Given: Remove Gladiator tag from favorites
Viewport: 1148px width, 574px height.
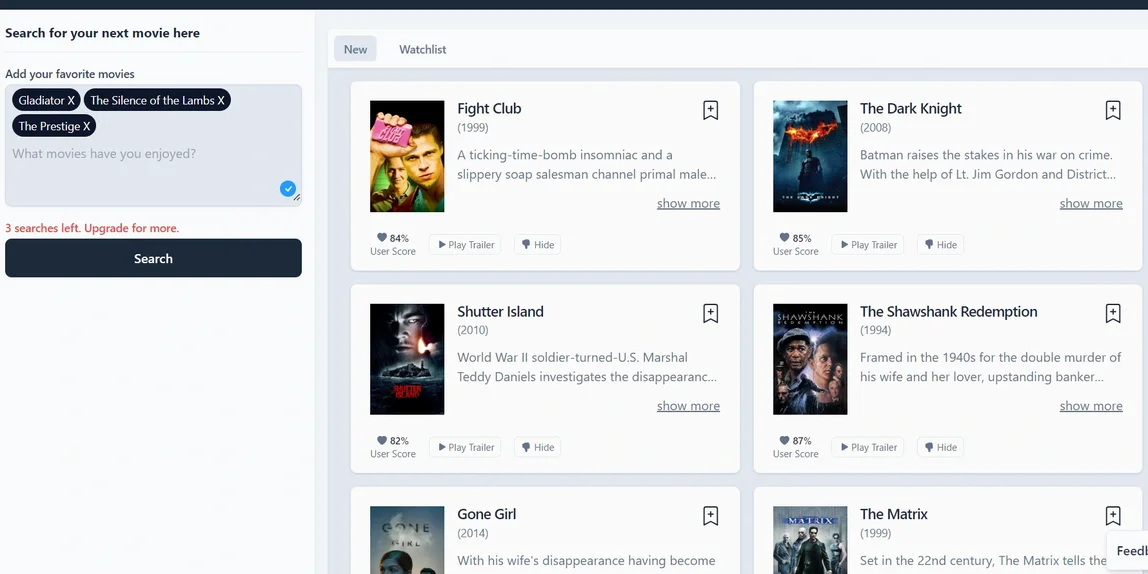Looking at the screenshot, I should tap(71, 100).
